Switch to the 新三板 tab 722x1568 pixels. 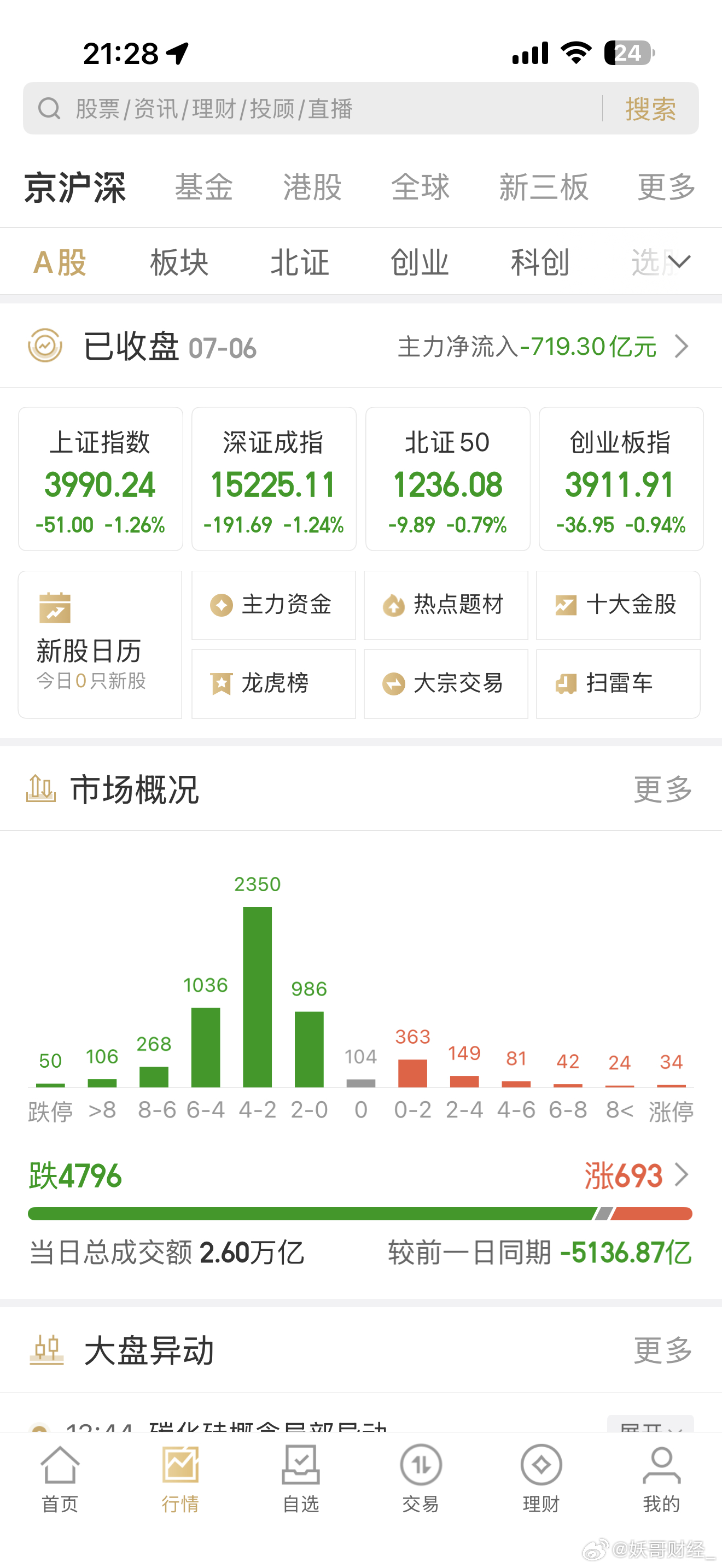coord(544,187)
